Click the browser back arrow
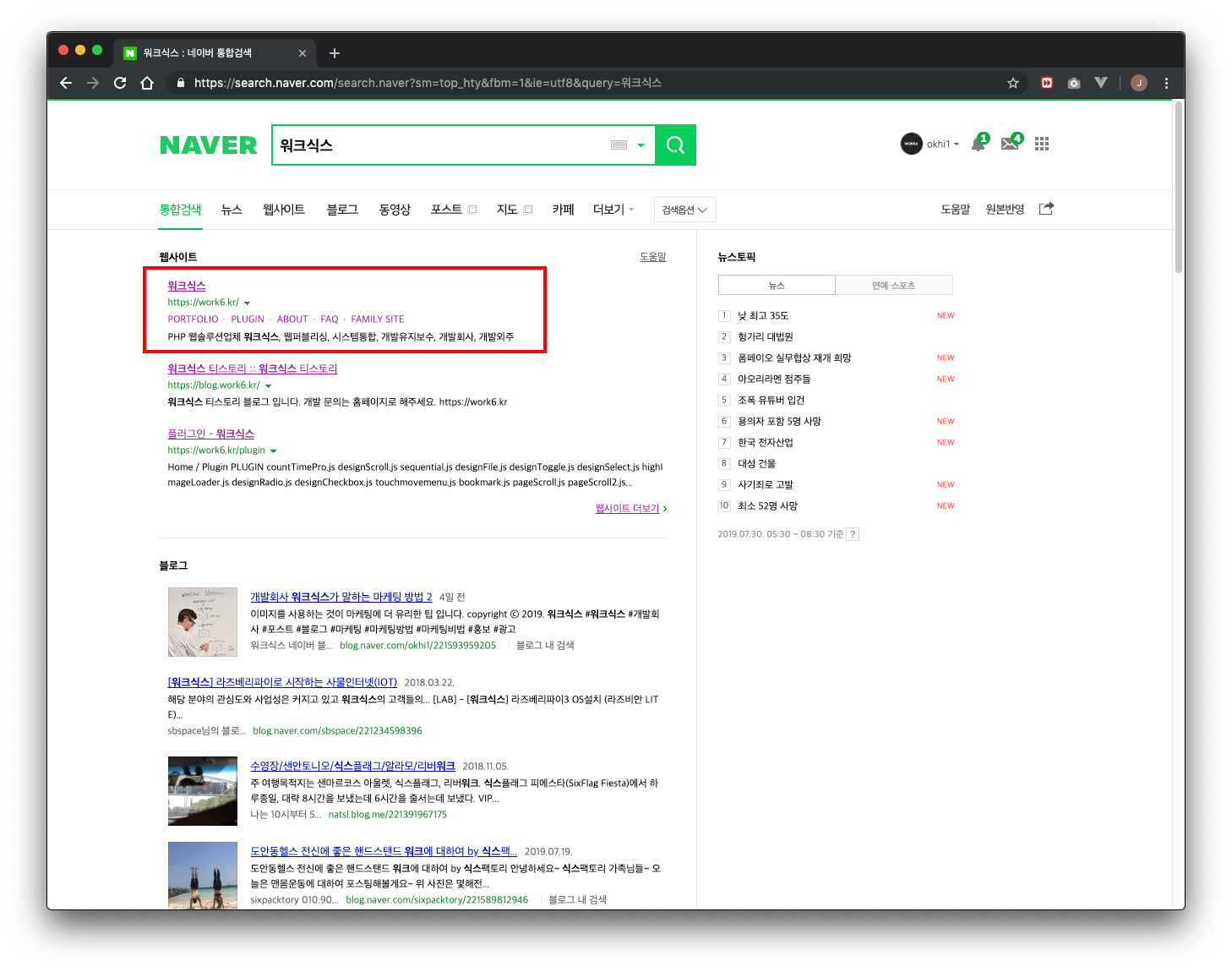 click(66, 83)
